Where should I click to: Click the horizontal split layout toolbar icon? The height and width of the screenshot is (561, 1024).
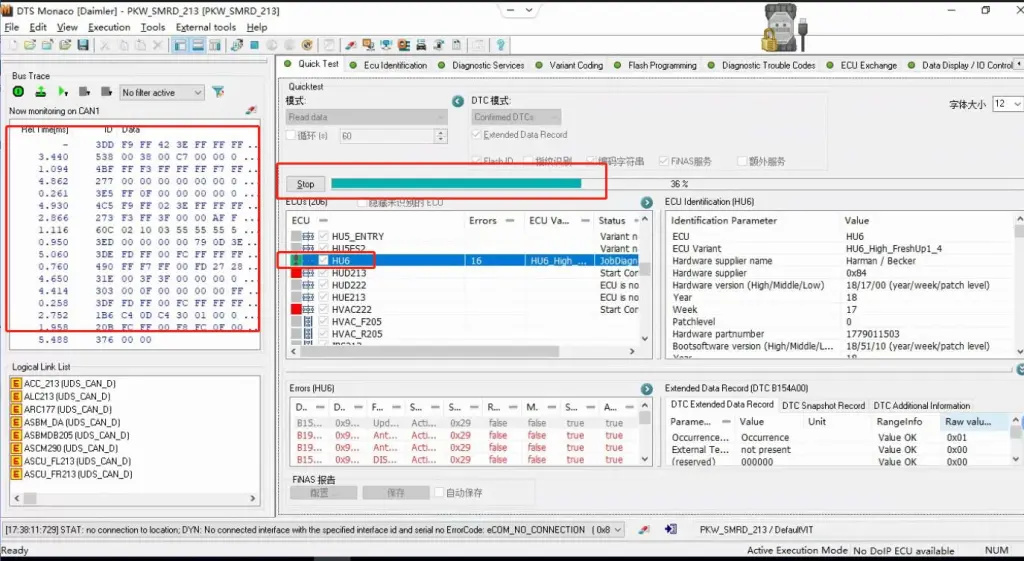tap(197, 45)
